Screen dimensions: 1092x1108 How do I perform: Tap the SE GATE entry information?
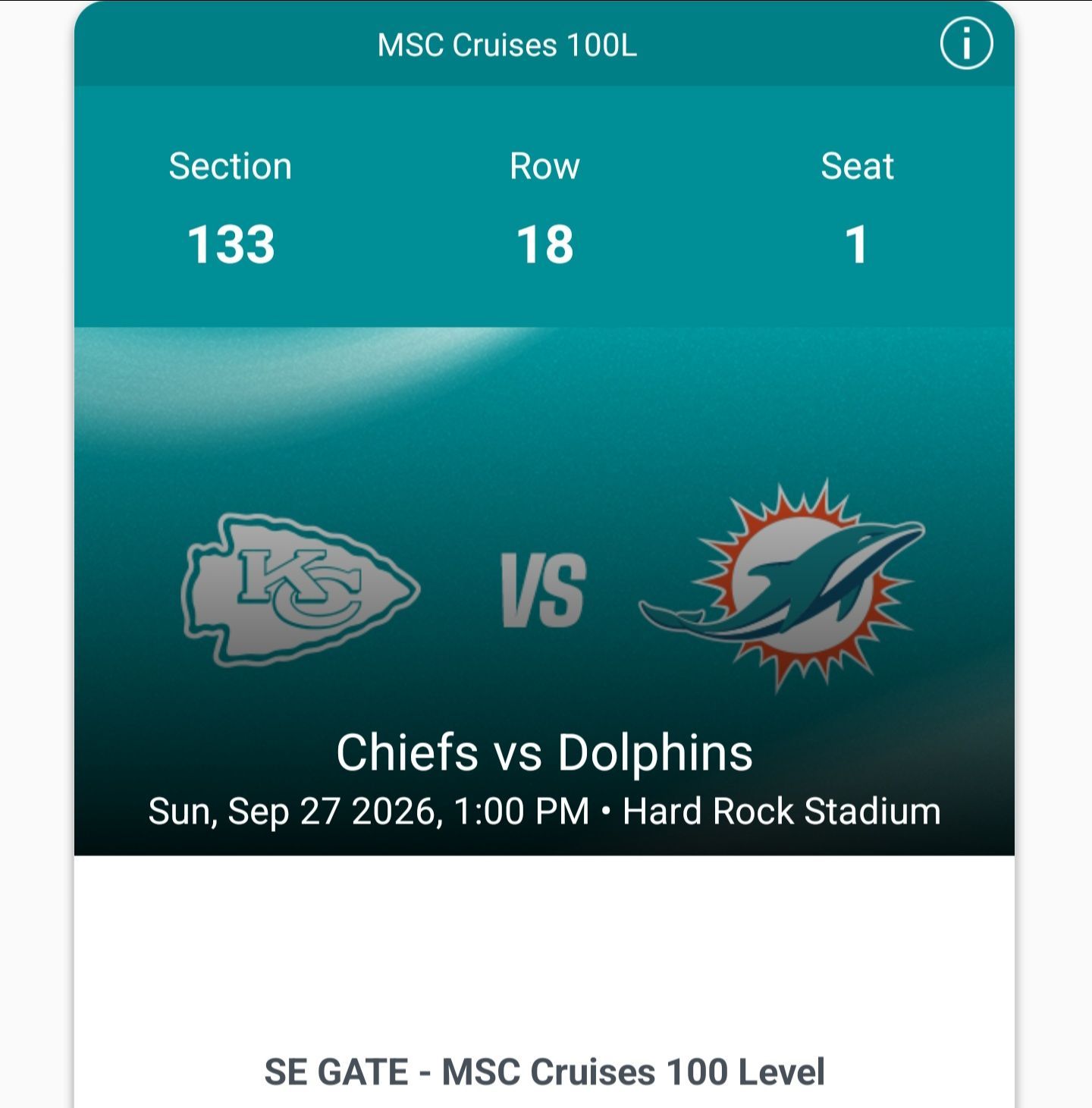336,1072
